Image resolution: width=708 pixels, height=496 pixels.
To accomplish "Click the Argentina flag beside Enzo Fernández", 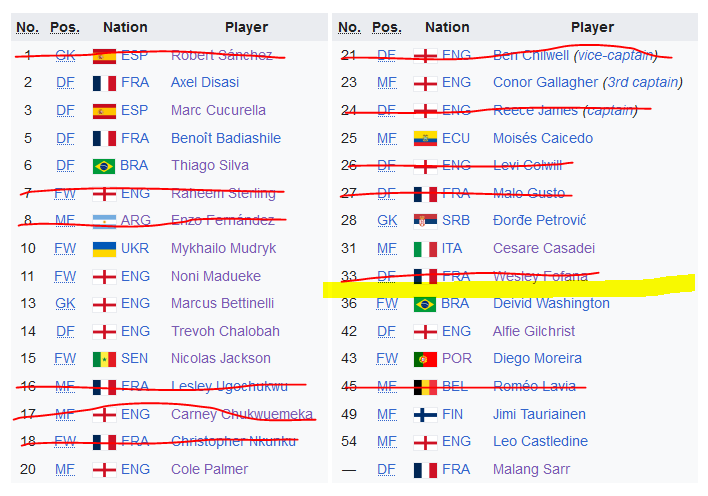I will [104, 221].
